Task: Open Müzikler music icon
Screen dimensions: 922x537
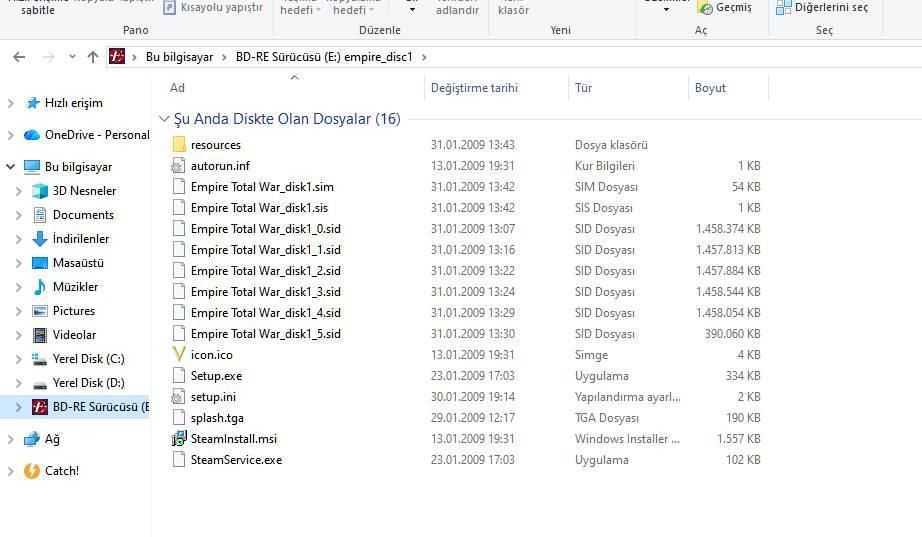Action: click(x=39, y=287)
